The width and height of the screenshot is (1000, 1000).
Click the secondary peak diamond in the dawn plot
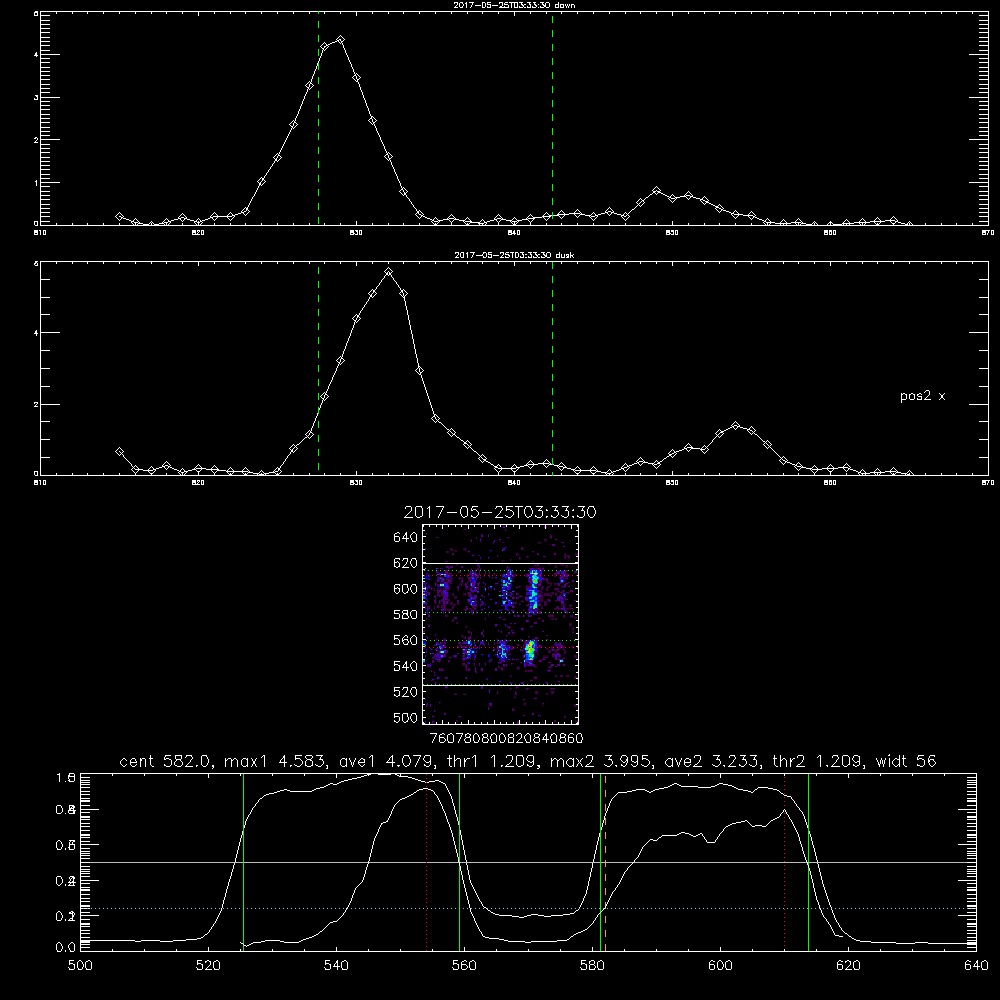click(x=657, y=191)
